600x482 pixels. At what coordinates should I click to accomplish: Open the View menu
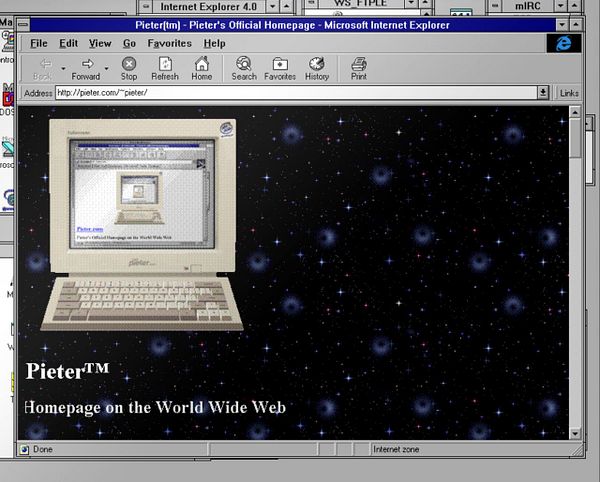click(100, 44)
